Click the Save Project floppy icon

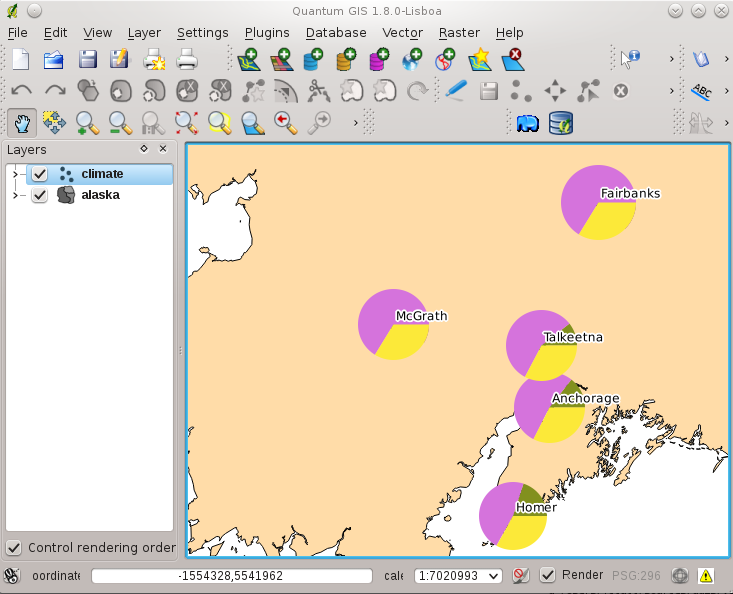coord(87,60)
